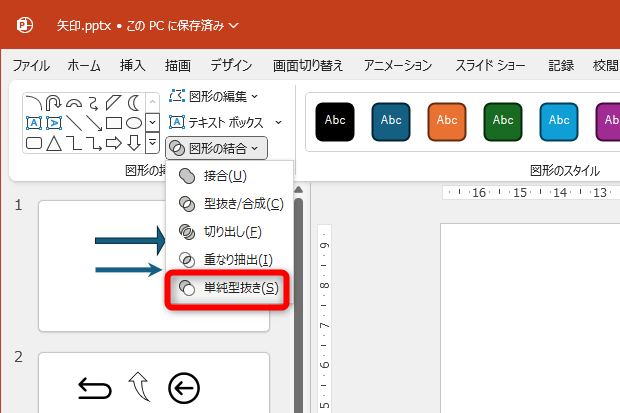Click the 図形の編集 edit points icon
The height and width of the screenshot is (413, 620).
pyautogui.click(x=177, y=96)
